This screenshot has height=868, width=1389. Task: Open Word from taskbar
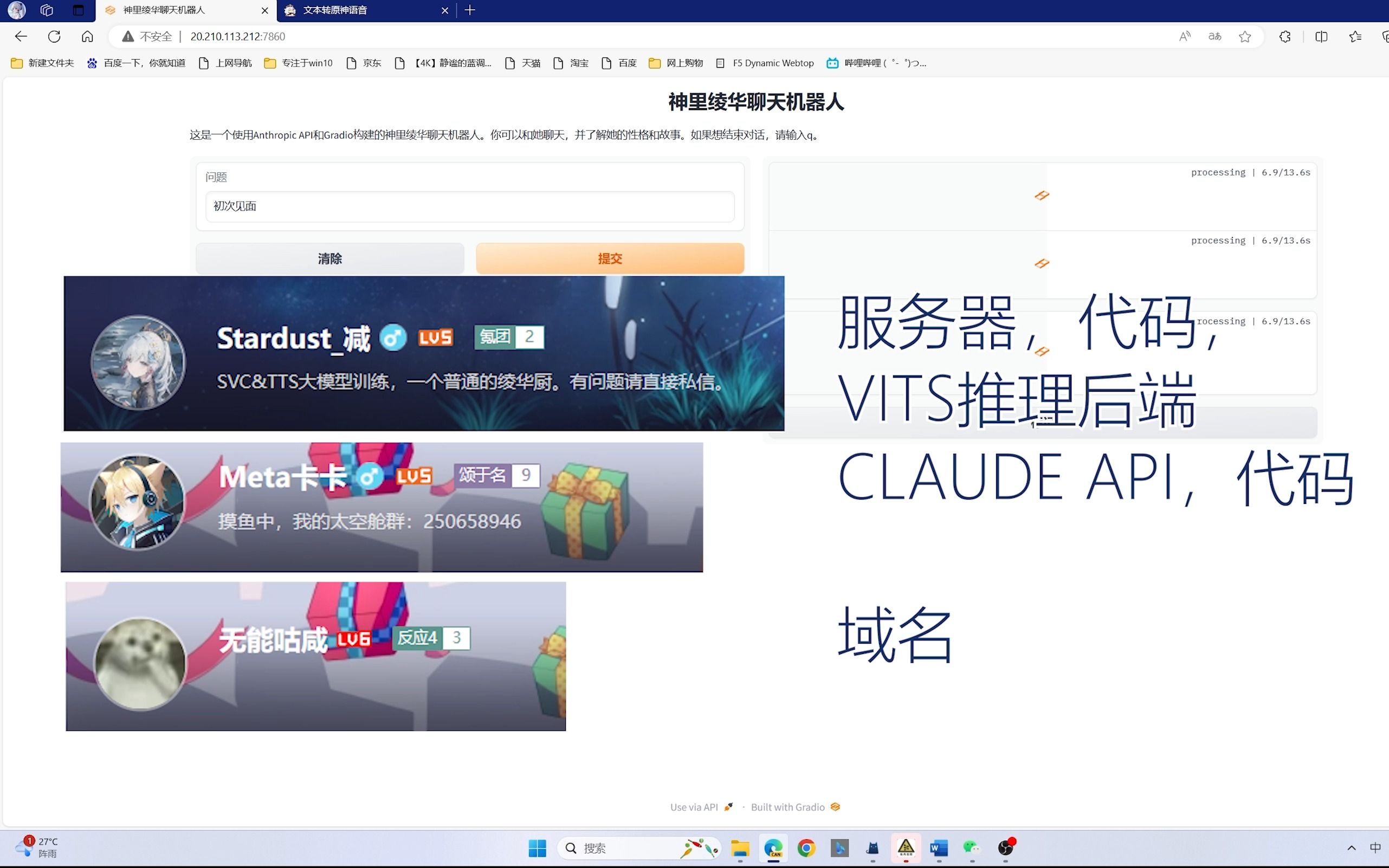tap(939, 848)
